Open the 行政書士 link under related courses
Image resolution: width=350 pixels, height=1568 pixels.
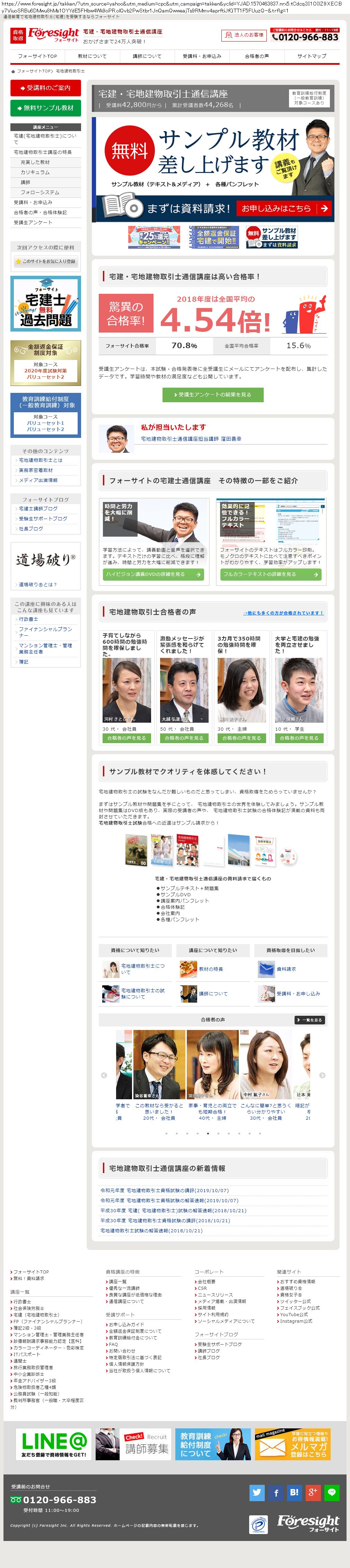tap(28, 619)
